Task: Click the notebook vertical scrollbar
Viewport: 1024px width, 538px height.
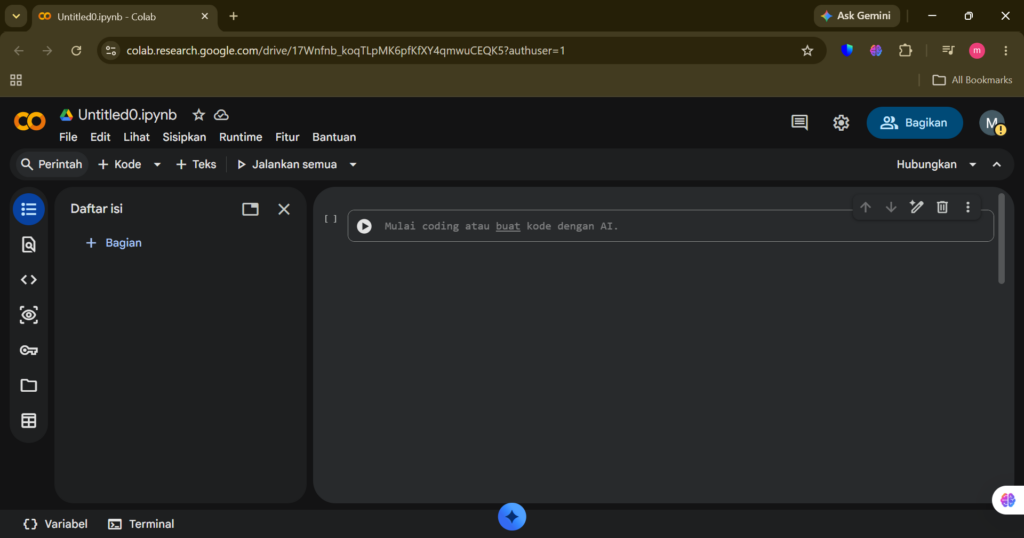Action: [x=1001, y=239]
